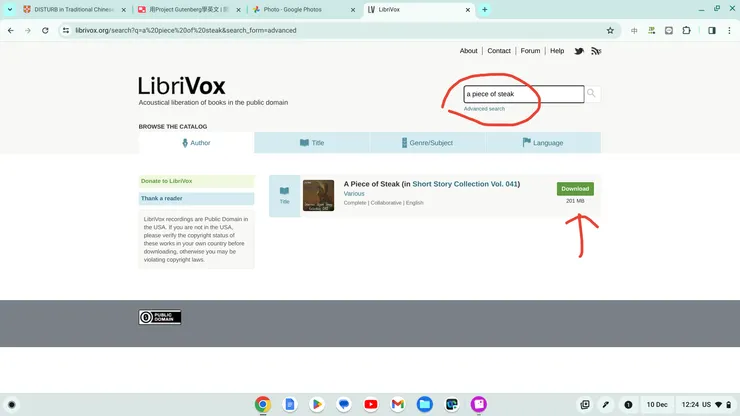740x416 pixels.
Task: View site information icon in address bar
Action: [x=66, y=30]
